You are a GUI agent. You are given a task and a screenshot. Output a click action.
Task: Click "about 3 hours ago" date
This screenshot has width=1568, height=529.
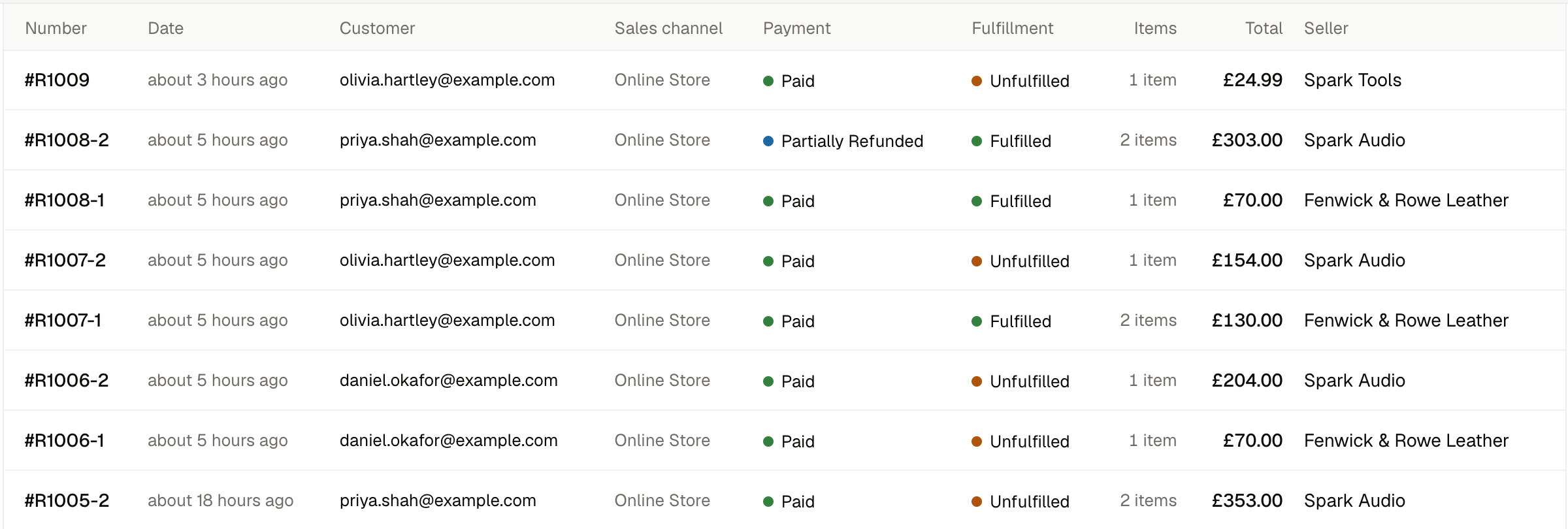click(x=218, y=80)
